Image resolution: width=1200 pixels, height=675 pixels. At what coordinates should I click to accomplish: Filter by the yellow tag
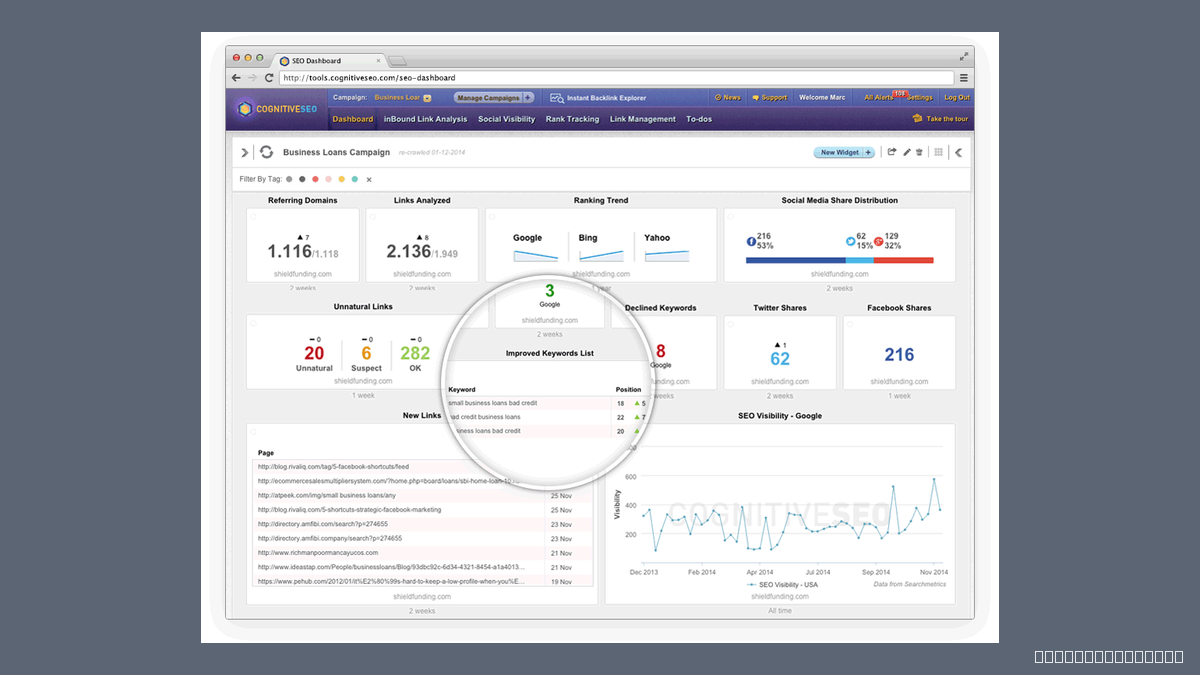coord(341,179)
